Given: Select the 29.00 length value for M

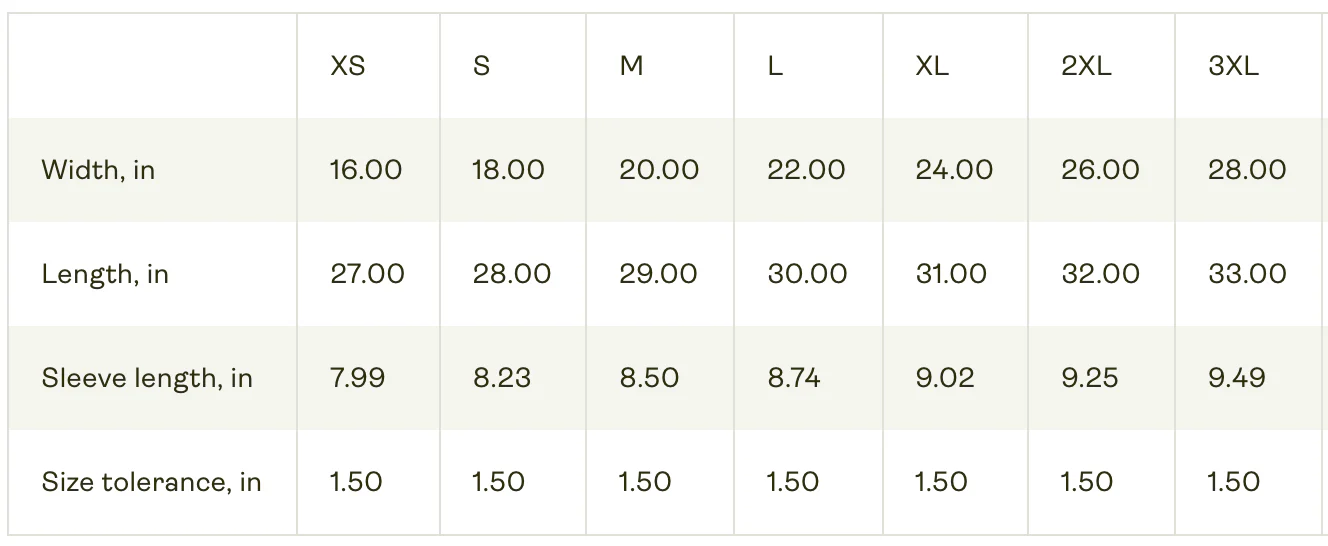Looking at the screenshot, I should pos(658,274).
